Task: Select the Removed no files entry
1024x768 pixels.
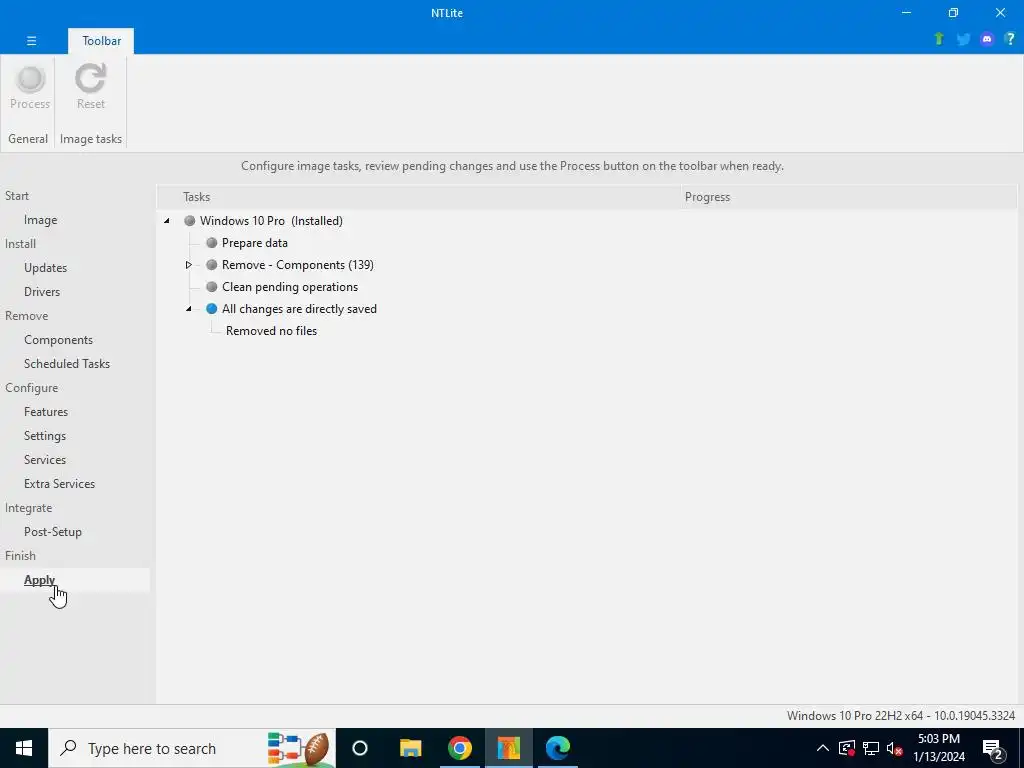Action: click(271, 330)
